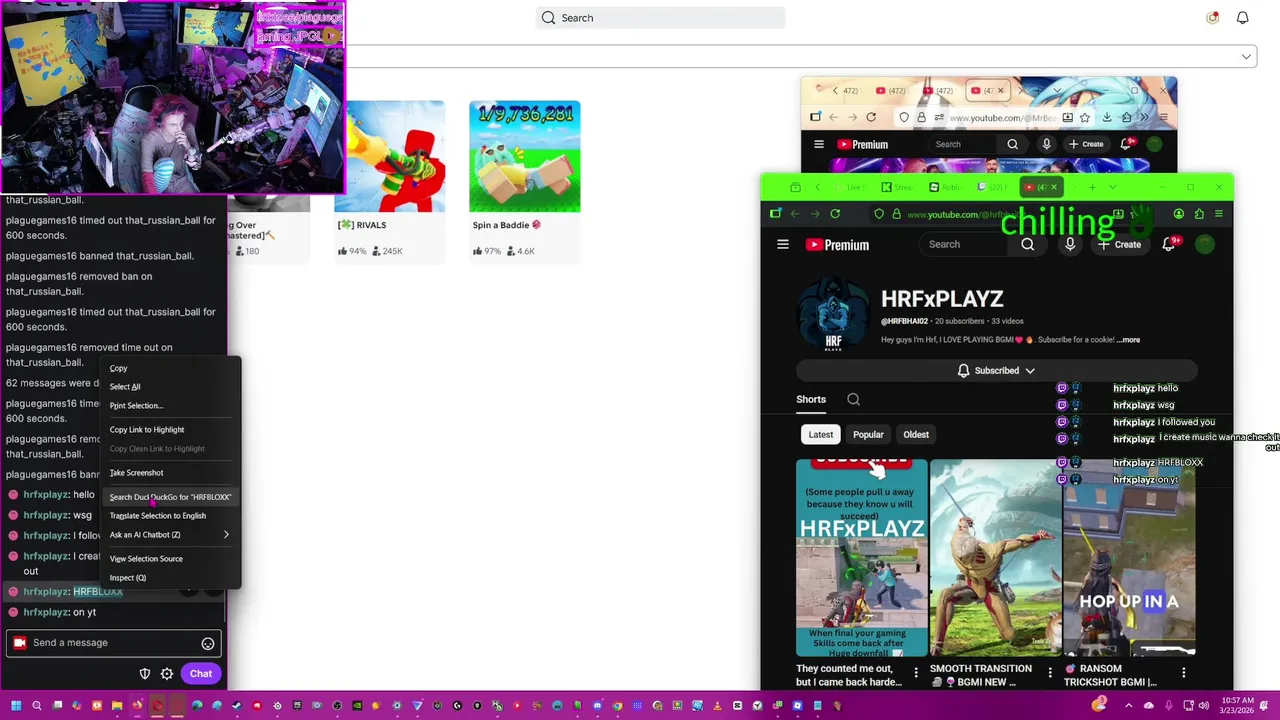
Task: Open options for 'They counted me out' short
Action: pyautogui.click(x=916, y=674)
